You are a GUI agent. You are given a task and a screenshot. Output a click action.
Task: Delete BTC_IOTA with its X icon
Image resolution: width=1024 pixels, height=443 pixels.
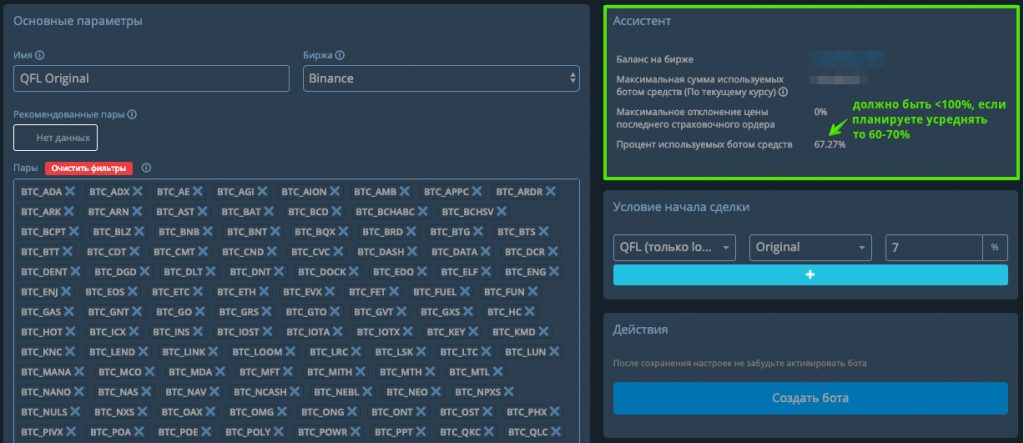(x=336, y=332)
